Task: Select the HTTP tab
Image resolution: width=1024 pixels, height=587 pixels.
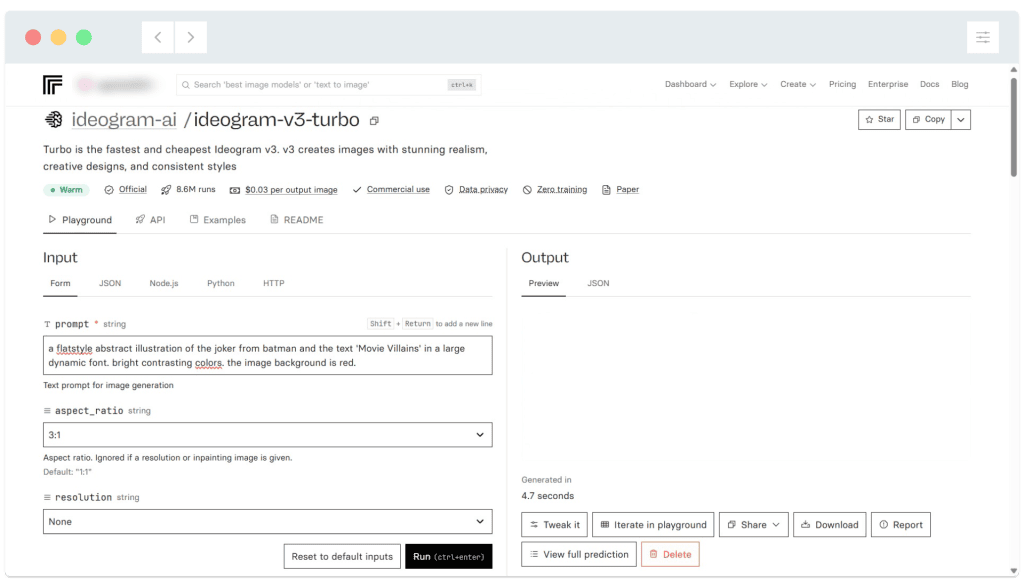Action: (274, 283)
